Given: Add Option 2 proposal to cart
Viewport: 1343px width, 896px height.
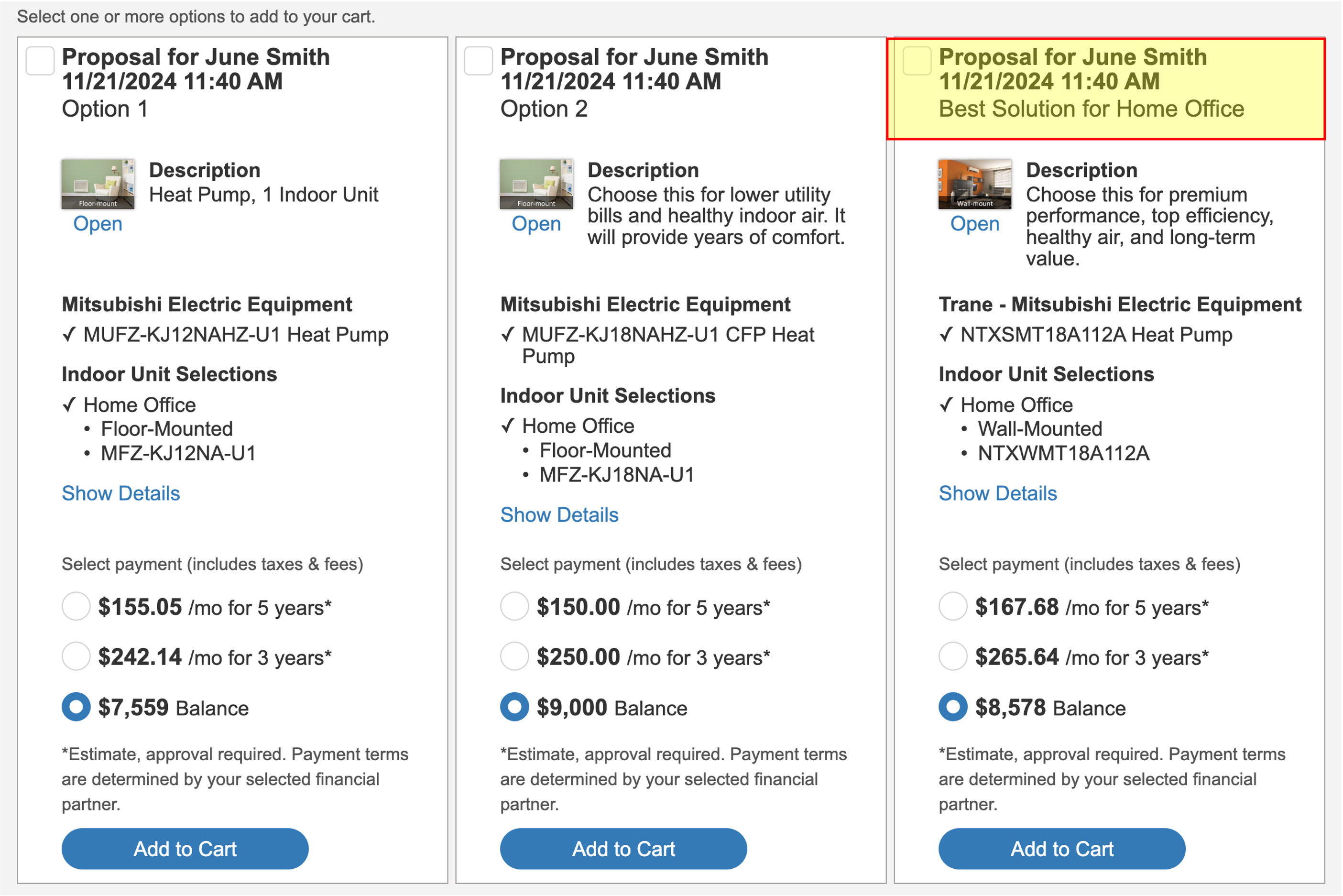Looking at the screenshot, I should pos(624,849).
